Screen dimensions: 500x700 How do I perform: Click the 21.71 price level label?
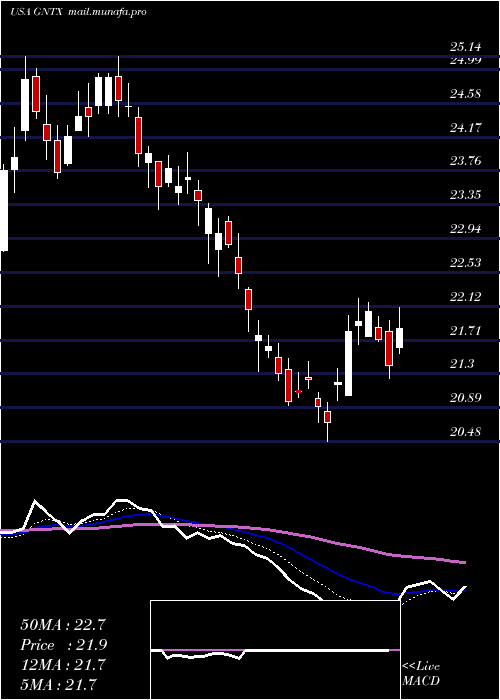click(x=466, y=330)
